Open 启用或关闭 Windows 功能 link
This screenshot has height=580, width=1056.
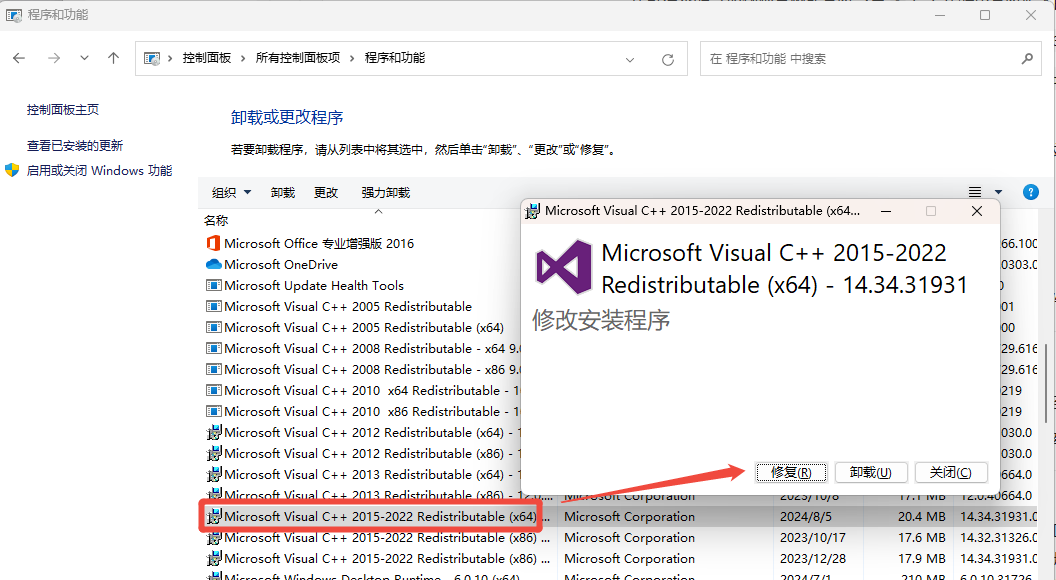[99, 170]
